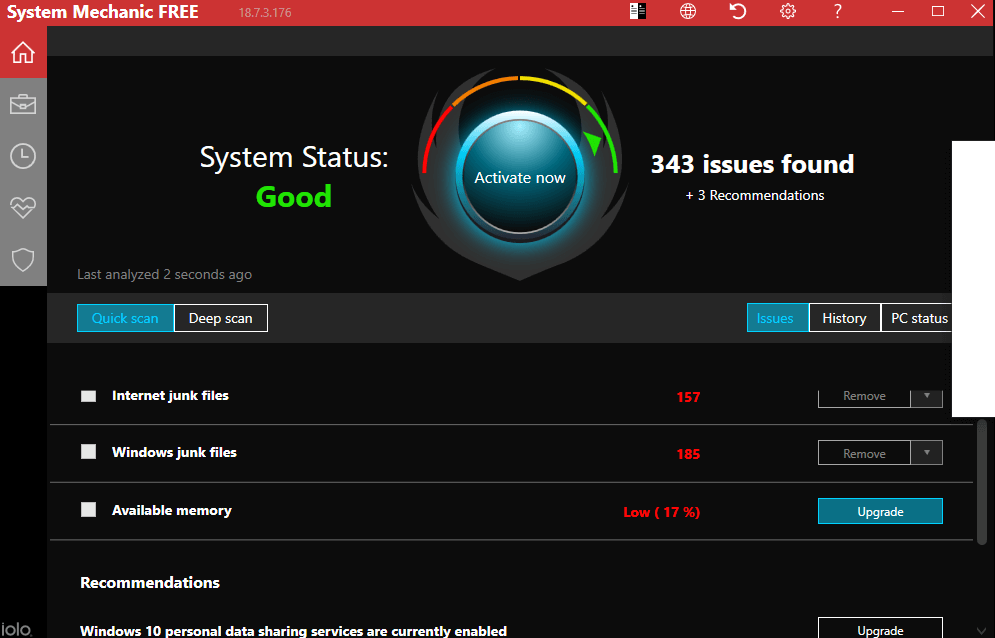The image size is (995, 638).
Task: Click the 185 issue count
Action: tap(689, 455)
